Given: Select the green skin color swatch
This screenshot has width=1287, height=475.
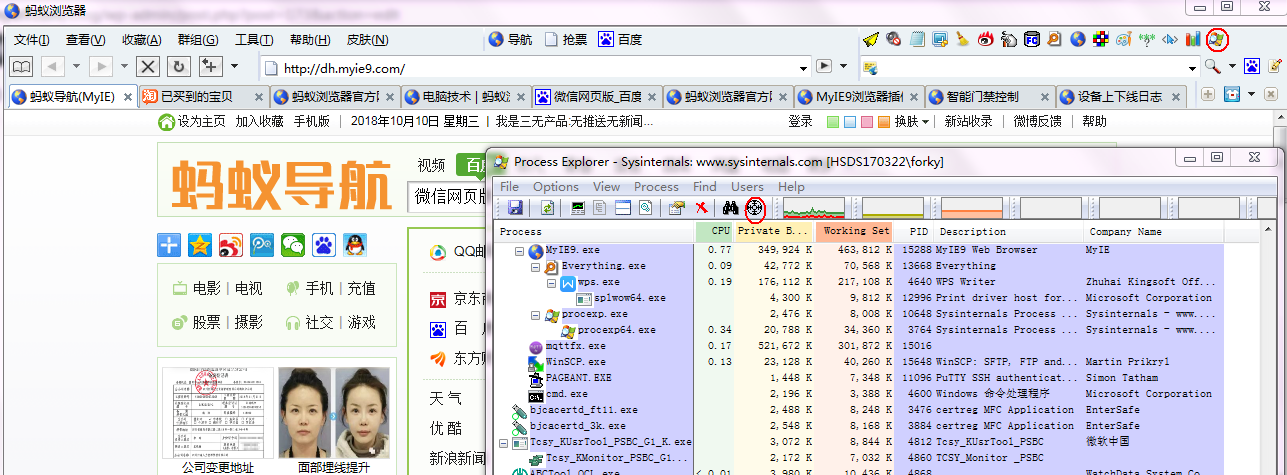Looking at the screenshot, I should point(833,122).
